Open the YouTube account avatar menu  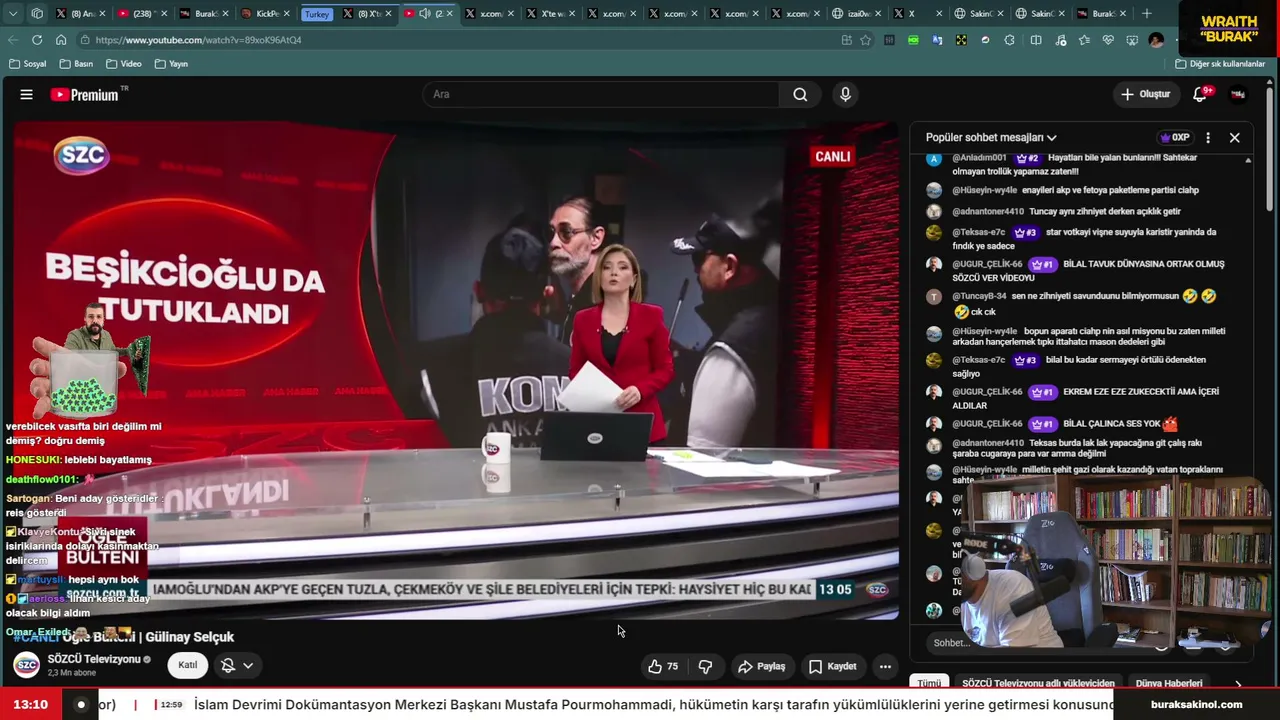click(x=1238, y=94)
